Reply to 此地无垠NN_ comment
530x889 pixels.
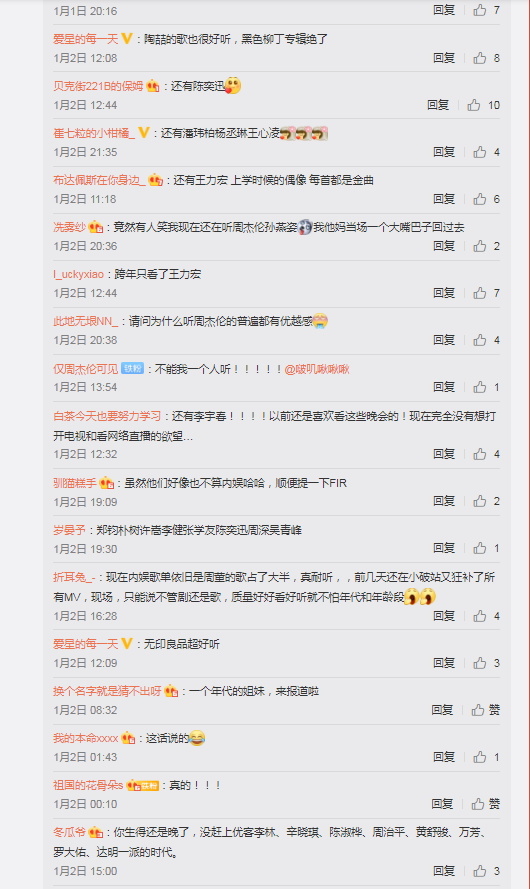point(444,340)
